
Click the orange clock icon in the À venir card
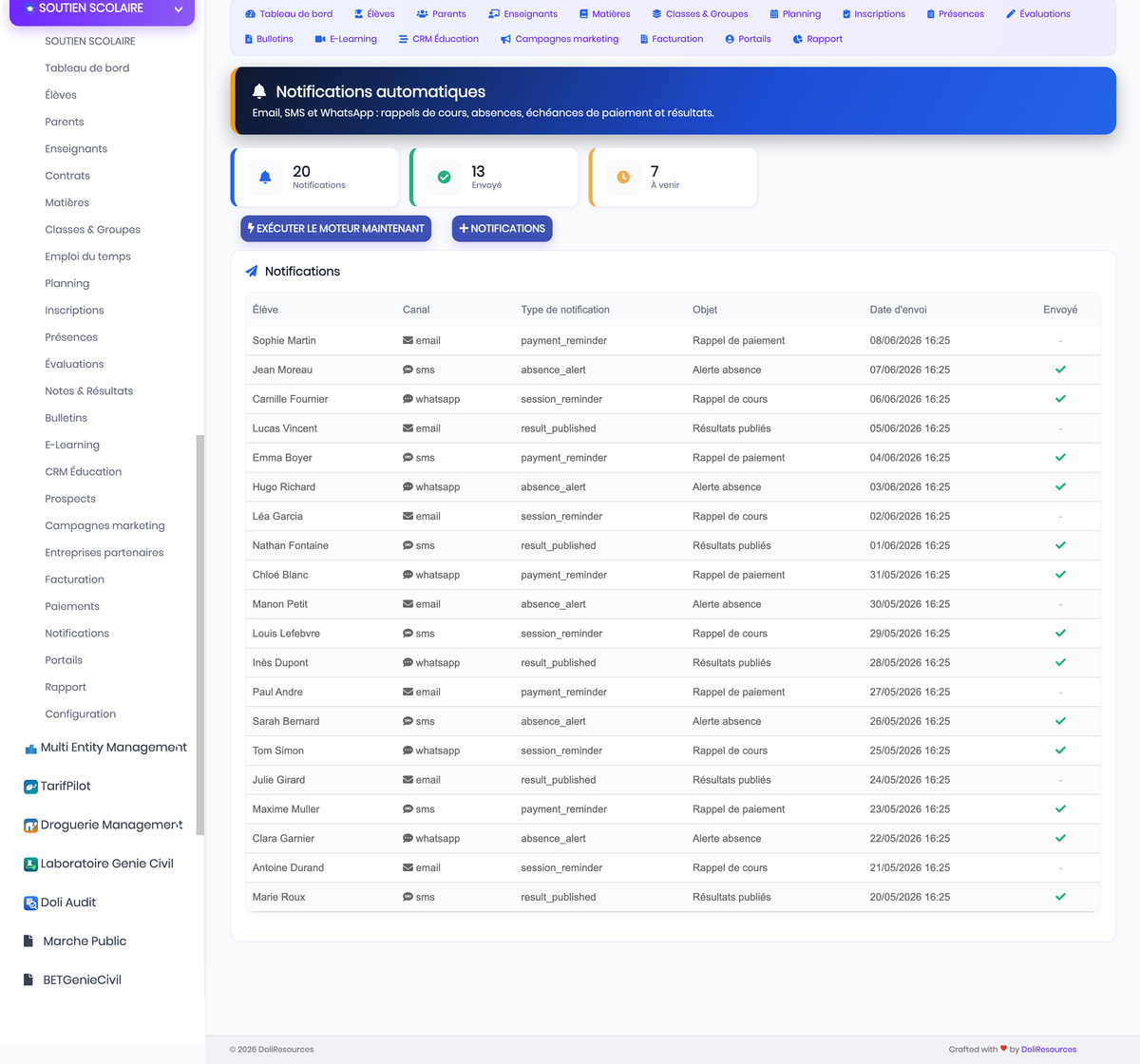(623, 177)
